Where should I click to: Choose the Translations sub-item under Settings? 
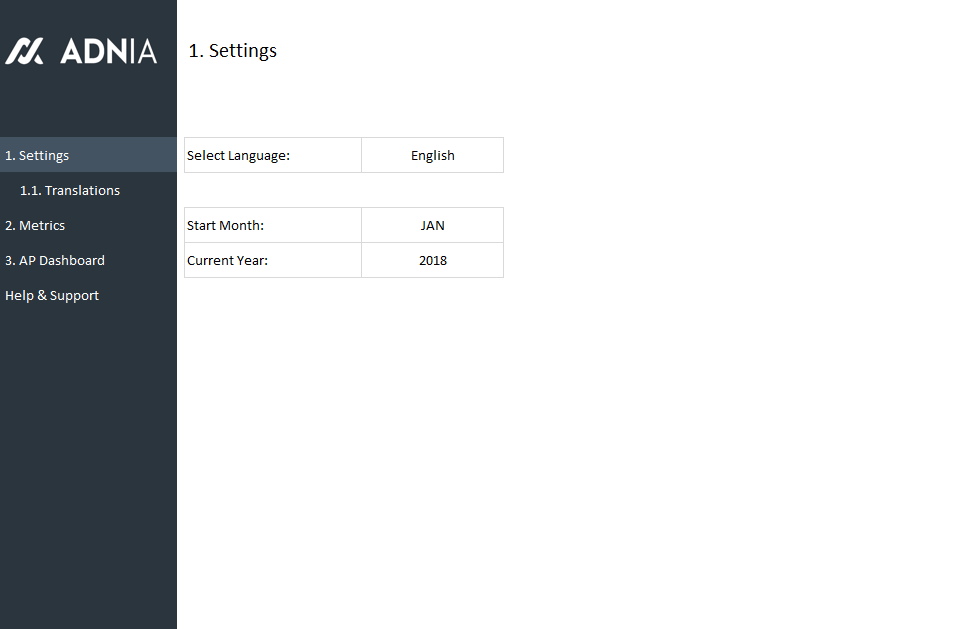(70, 190)
